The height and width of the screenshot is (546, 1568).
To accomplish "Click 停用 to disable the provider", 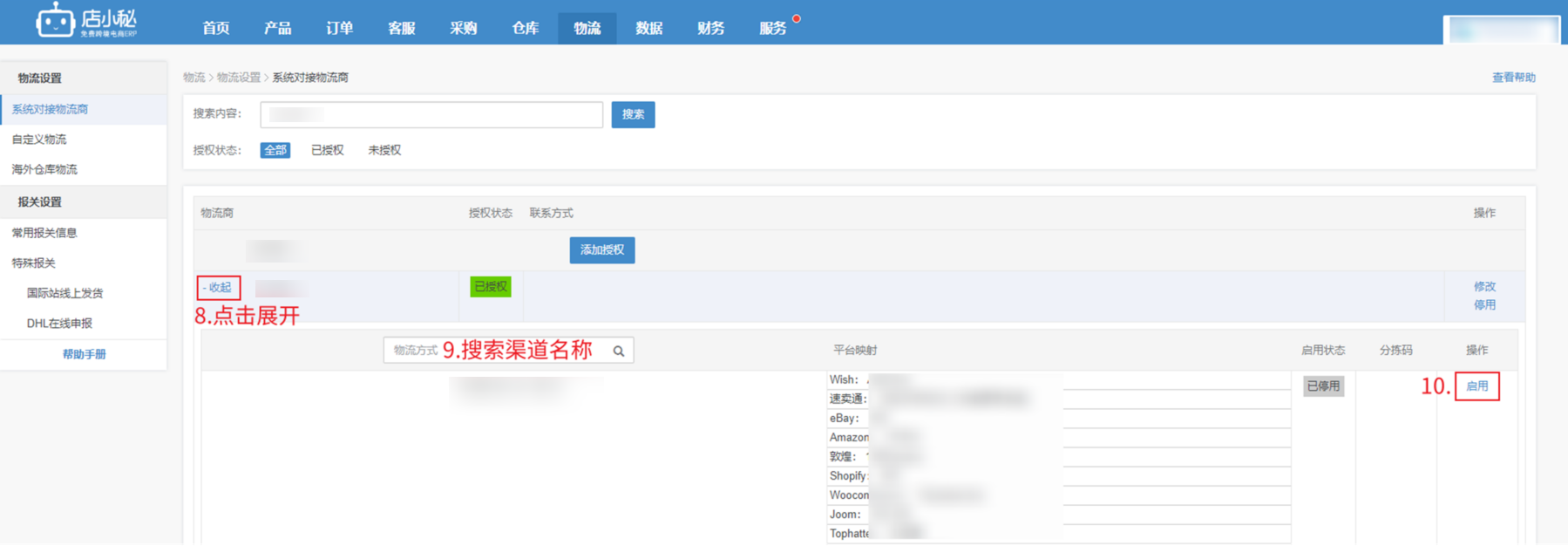I will (1484, 305).
